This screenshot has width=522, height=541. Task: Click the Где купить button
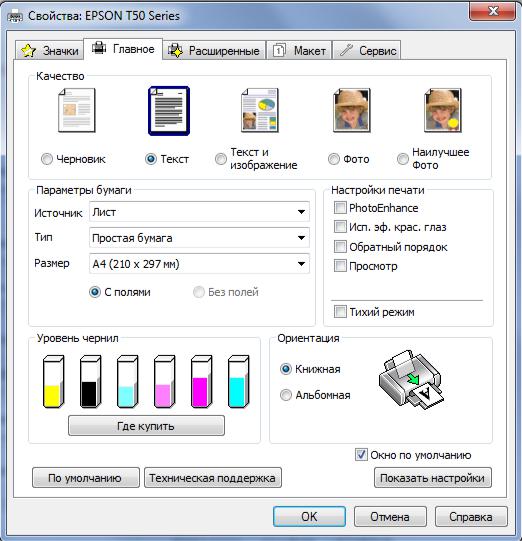(146, 426)
